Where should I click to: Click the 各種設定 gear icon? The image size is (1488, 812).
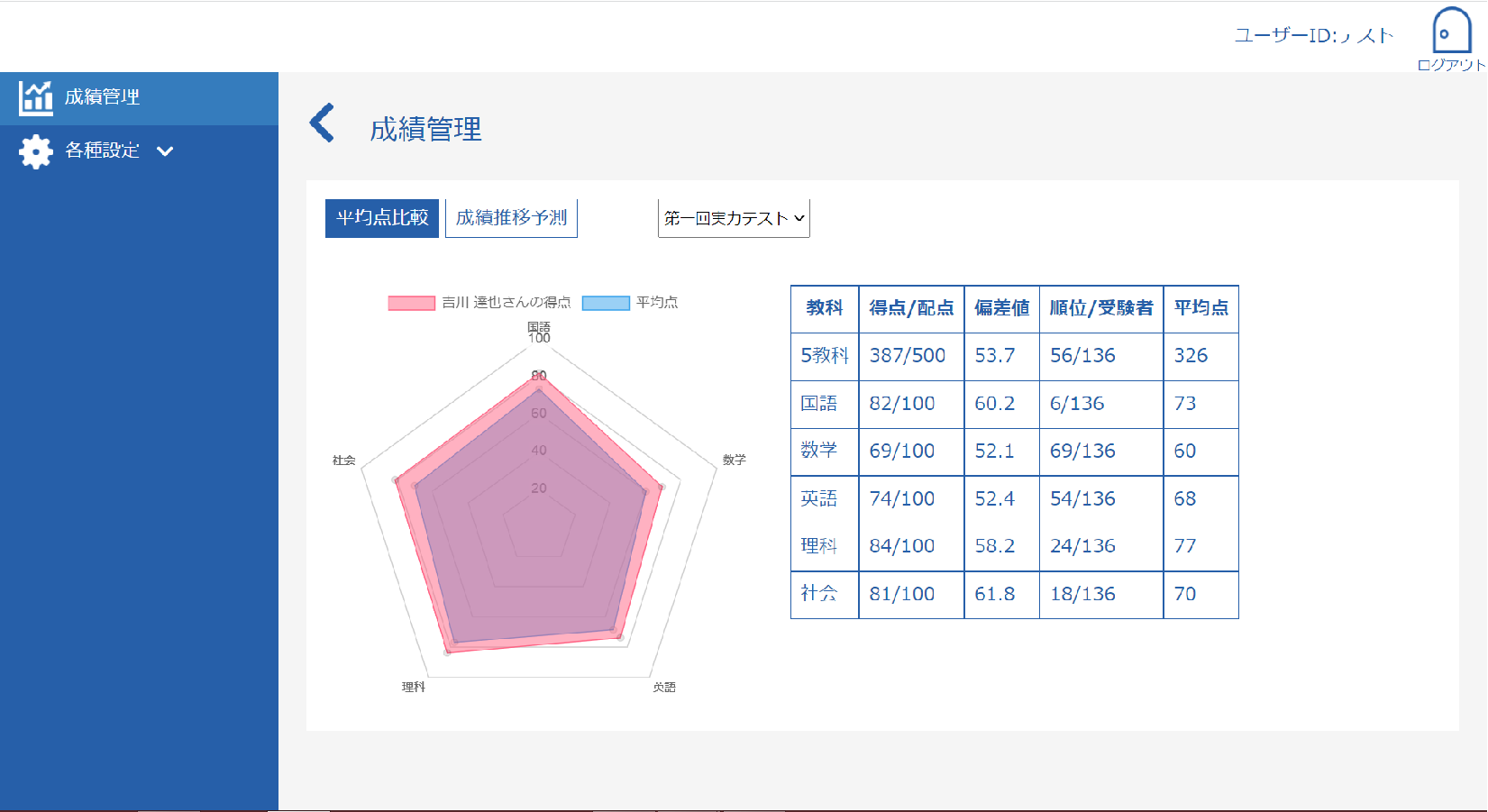point(36,151)
